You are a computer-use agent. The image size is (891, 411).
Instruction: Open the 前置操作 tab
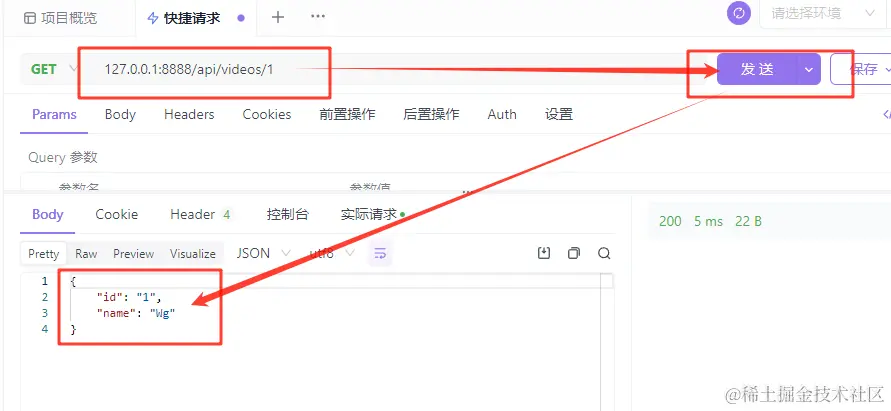(x=347, y=114)
